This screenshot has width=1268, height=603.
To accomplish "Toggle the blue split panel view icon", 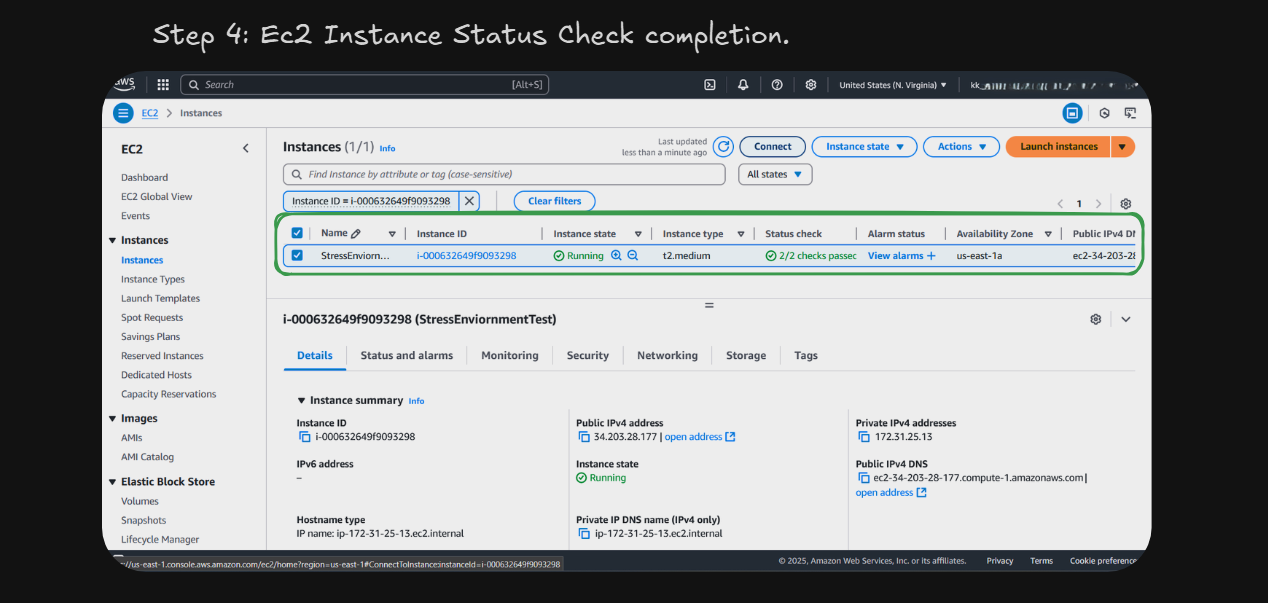I will tap(1072, 113).
